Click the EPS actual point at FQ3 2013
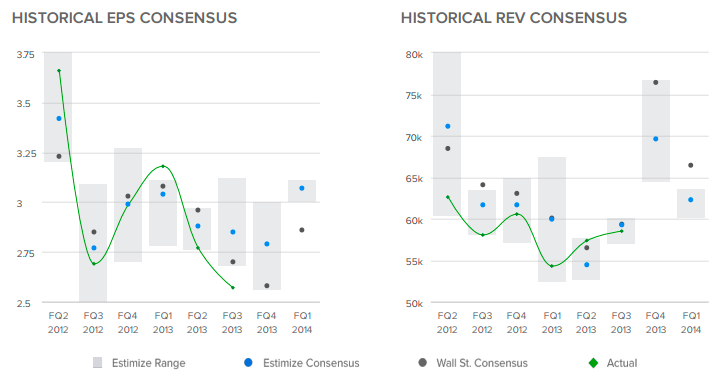Viewport: 718px width, 387px height. 233,288
